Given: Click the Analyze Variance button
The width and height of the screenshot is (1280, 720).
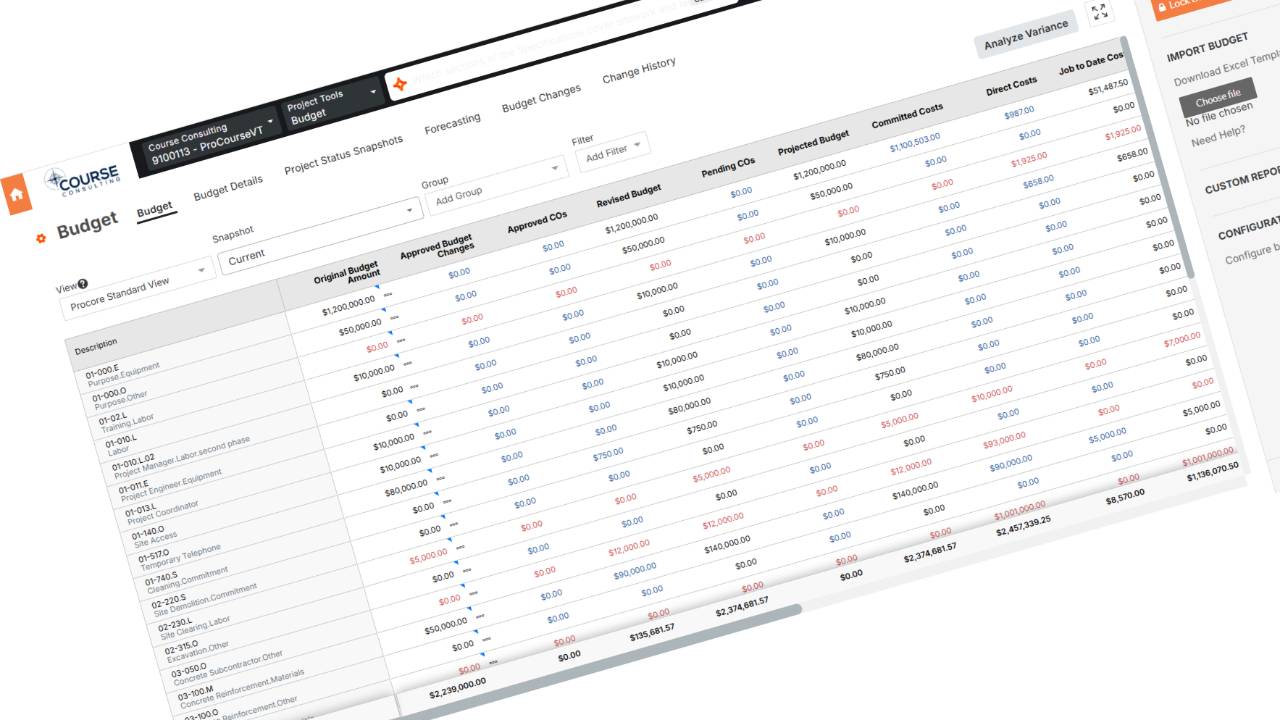Looking at the screenshot, I should tap(1026, 34).
